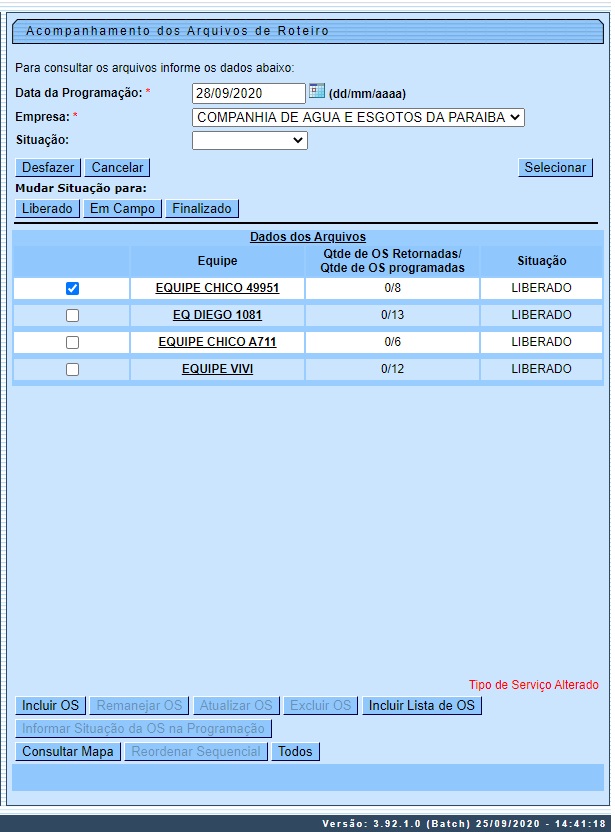Open the Empresa dropdown
Image resolution: width=615 pixels, height=832 pixels.
point(358,117)
